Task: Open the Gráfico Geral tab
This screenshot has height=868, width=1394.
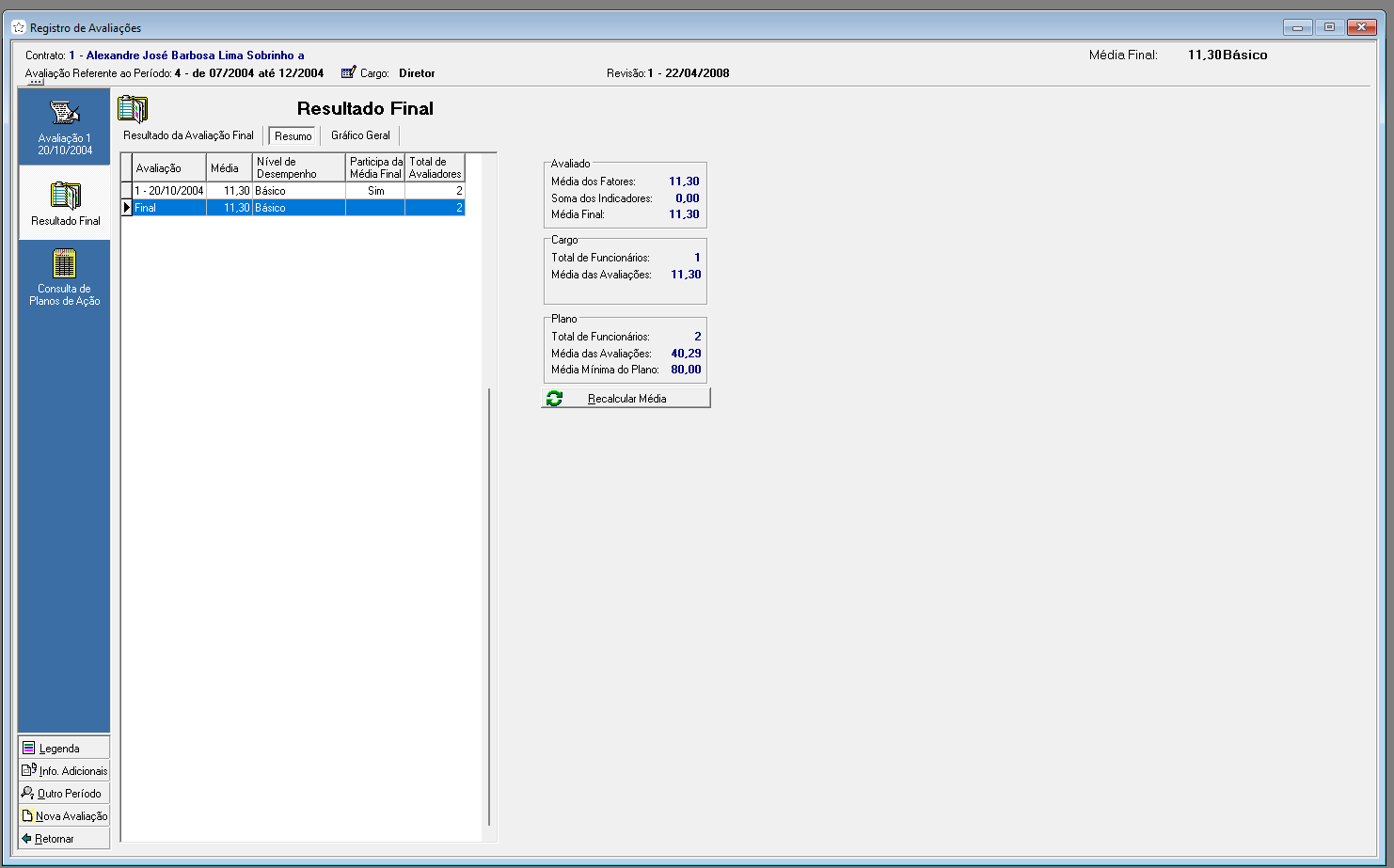Action: point(360,135)
